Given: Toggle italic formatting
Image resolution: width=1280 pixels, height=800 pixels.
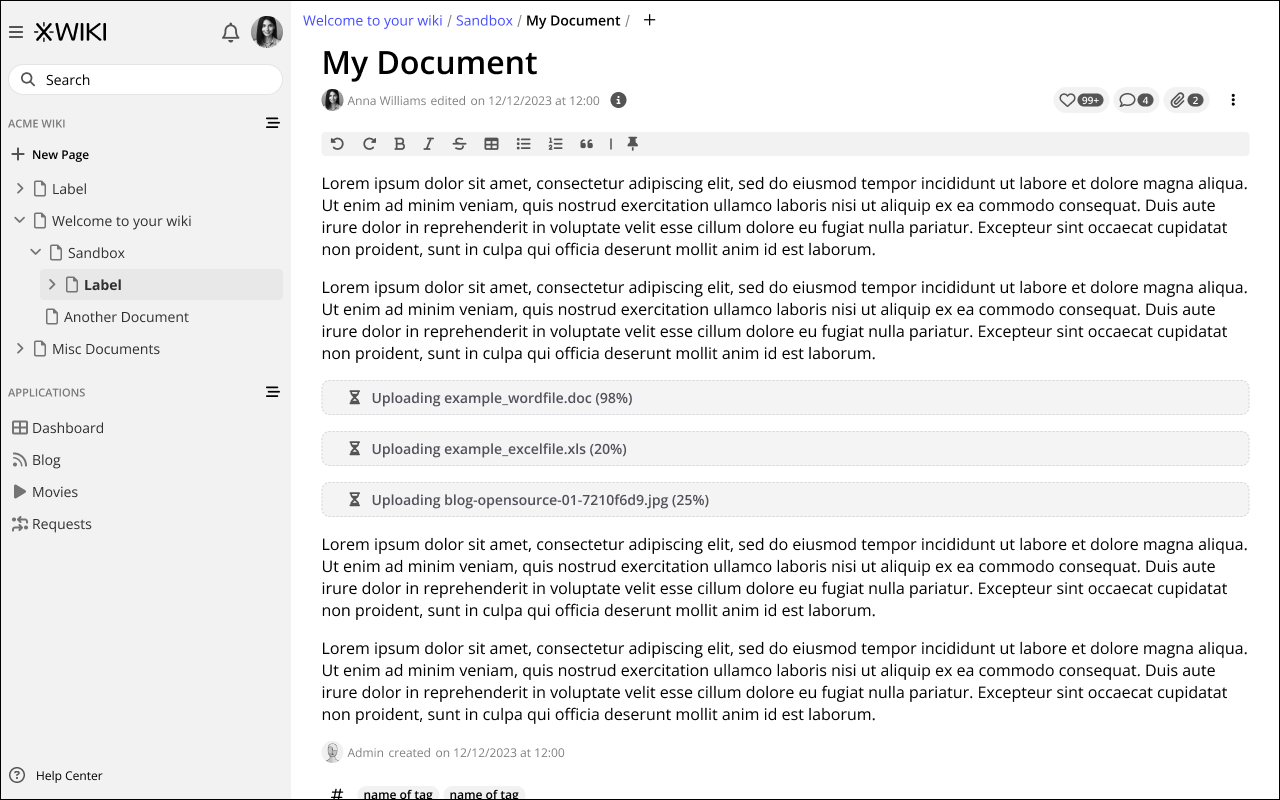Looking at the screenshot, I should (x=428, y=144).
